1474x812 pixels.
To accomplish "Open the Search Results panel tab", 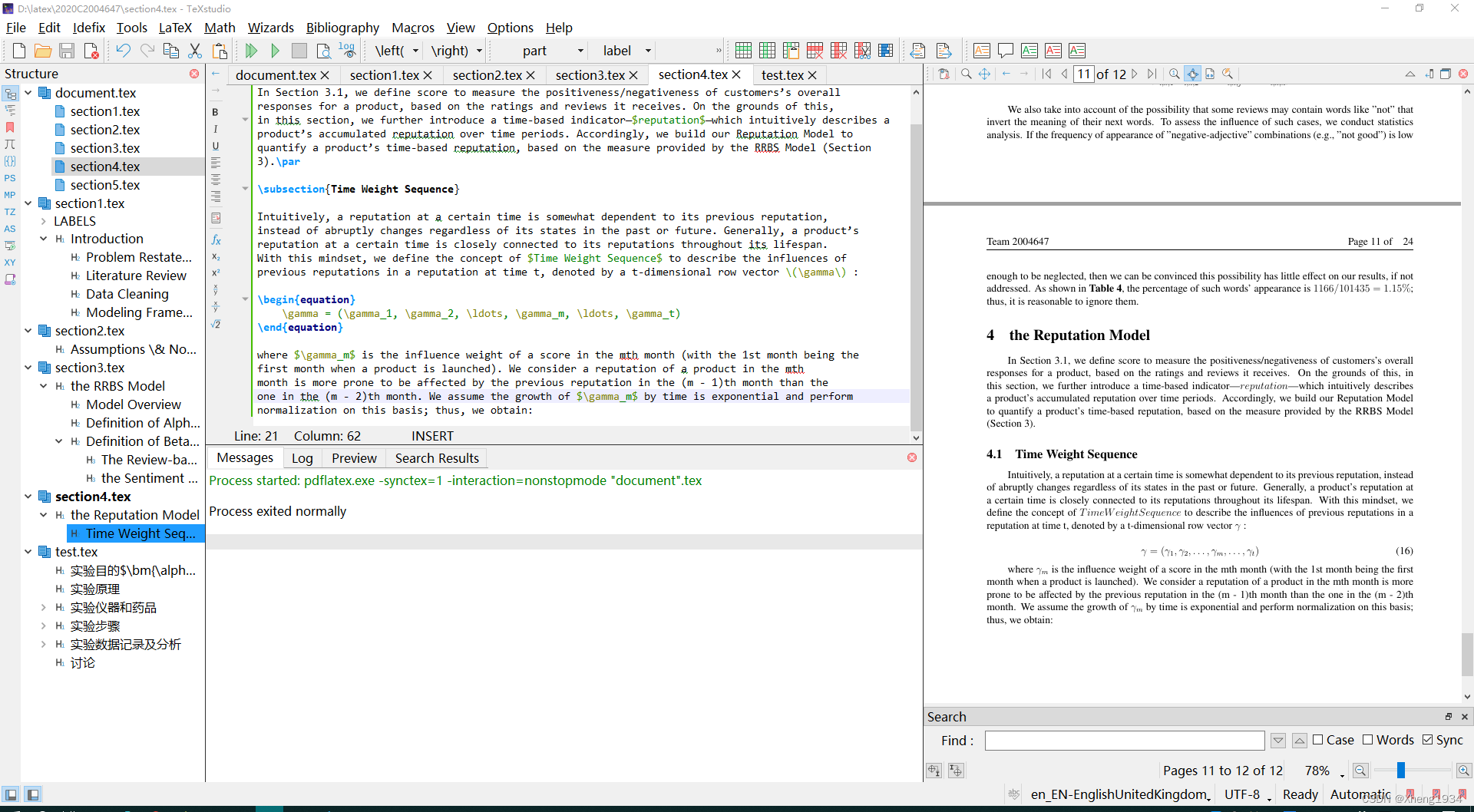I will (x=436, y=458).
